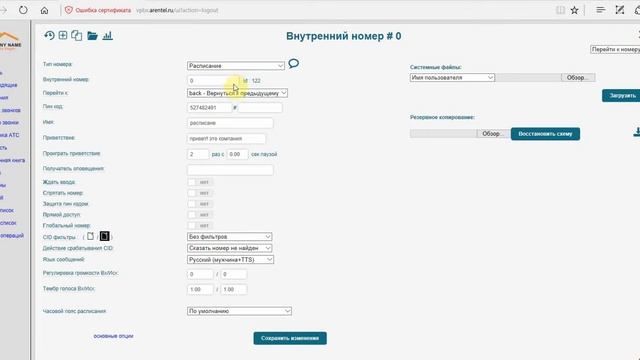Reload the page with browser refresh icon
Screen dimensions: 640x360
pos(23,10)
